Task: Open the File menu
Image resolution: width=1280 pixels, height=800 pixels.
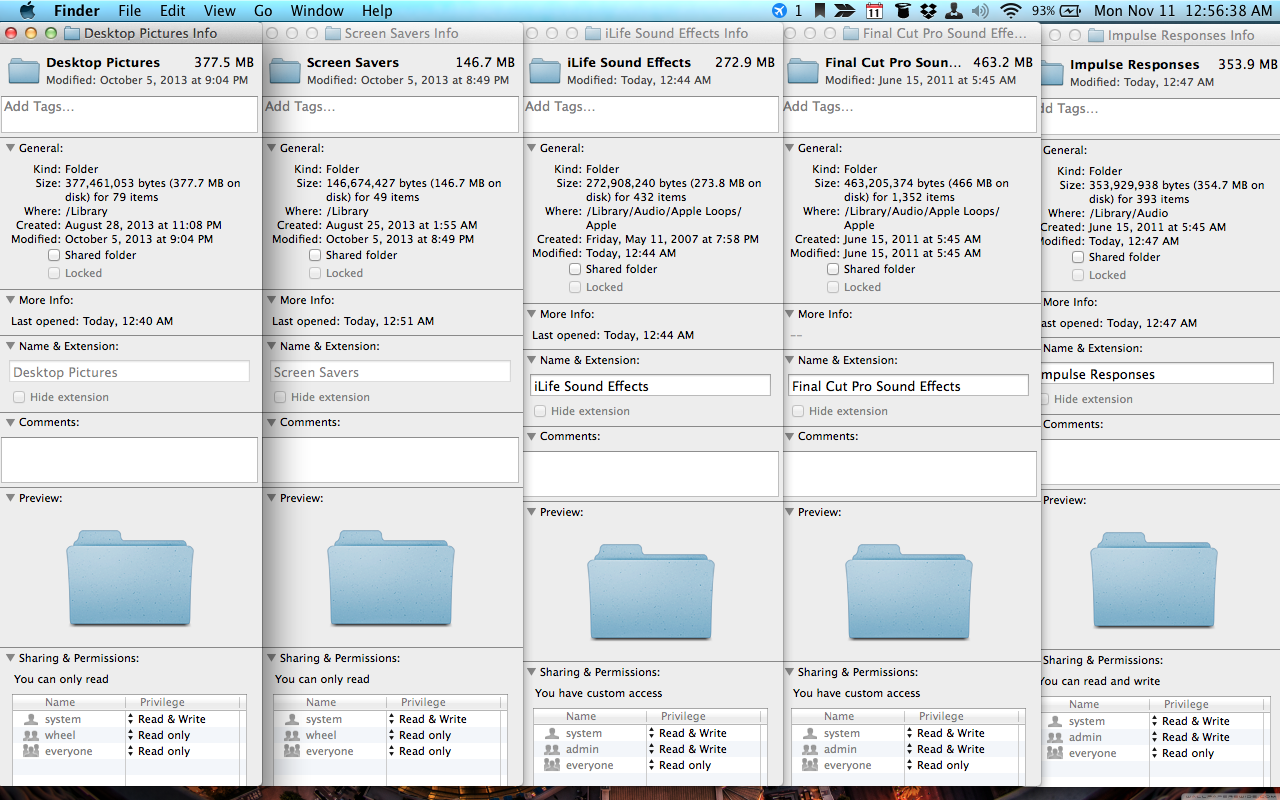Action: pyautogui.click(x=129, y=11)
